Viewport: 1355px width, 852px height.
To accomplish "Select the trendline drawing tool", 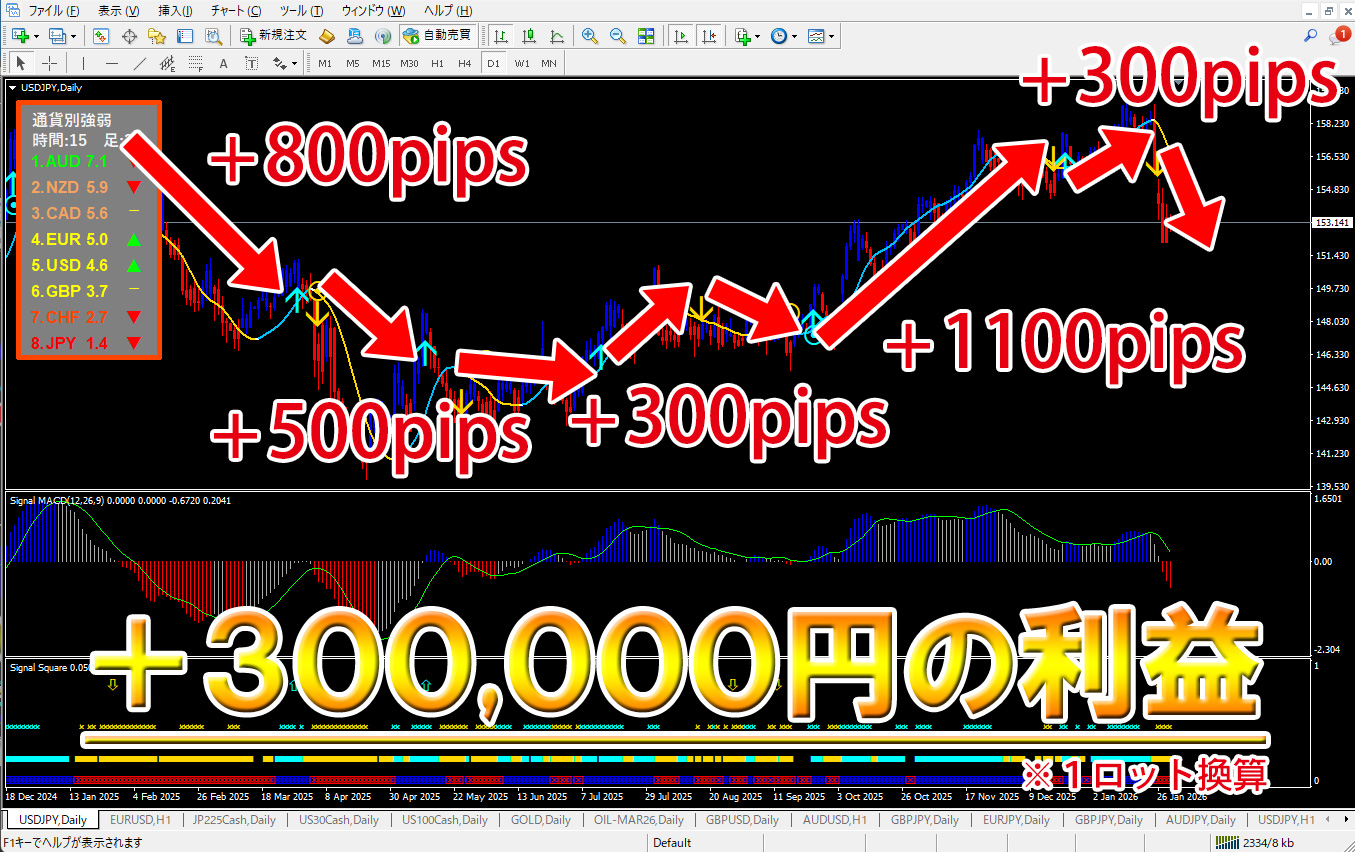I will point(140,64).
